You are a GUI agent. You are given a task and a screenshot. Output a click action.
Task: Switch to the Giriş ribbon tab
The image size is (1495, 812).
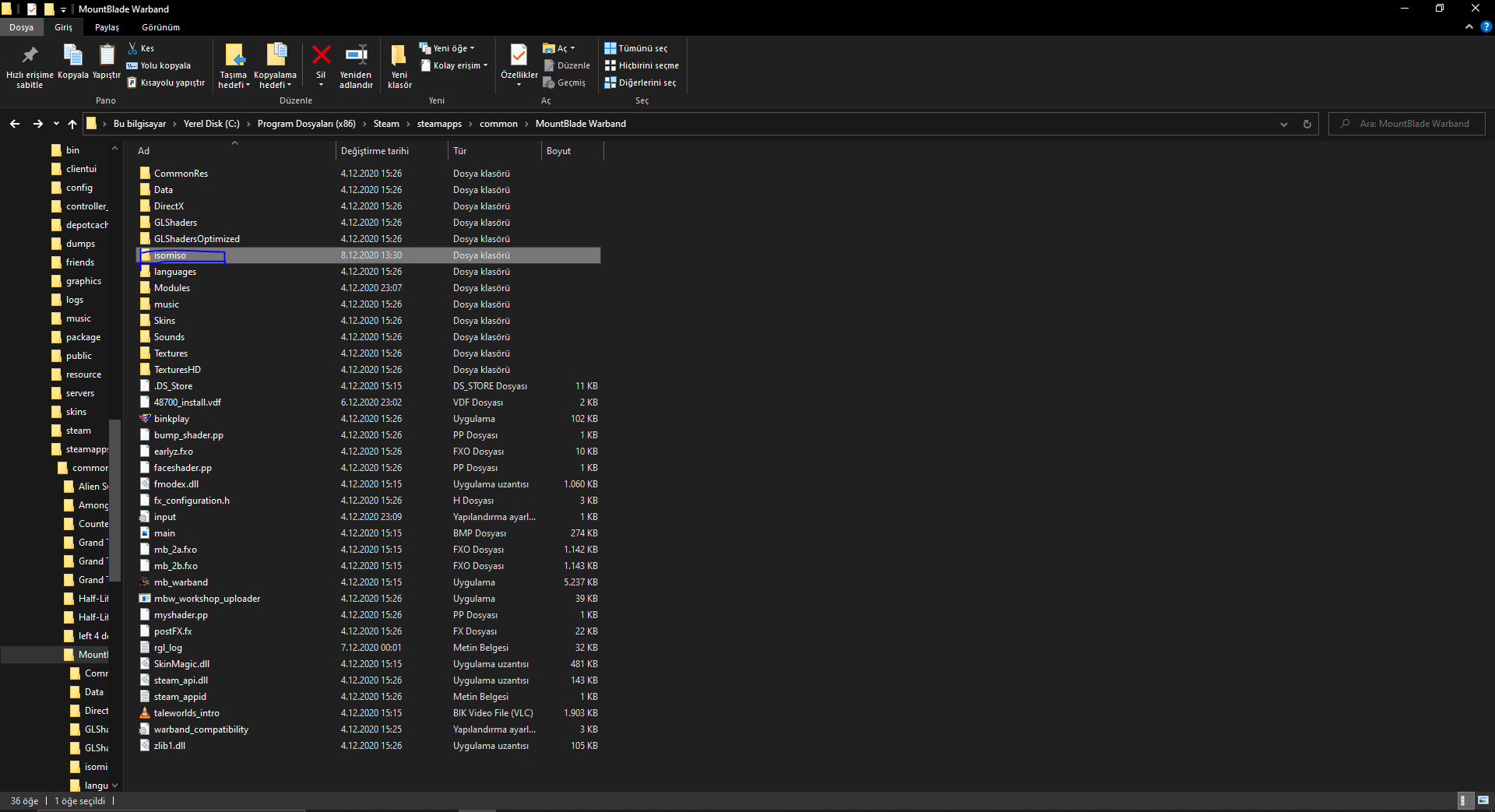pos(64,27)
